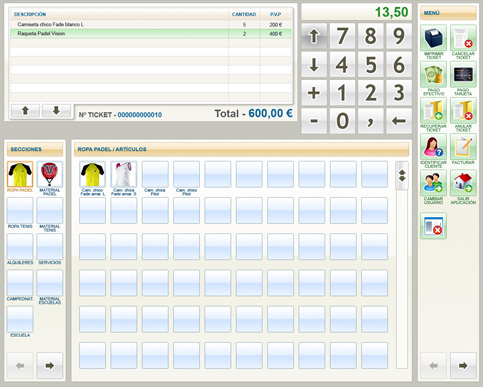Select the Ropa Padel section

[20, 174]
